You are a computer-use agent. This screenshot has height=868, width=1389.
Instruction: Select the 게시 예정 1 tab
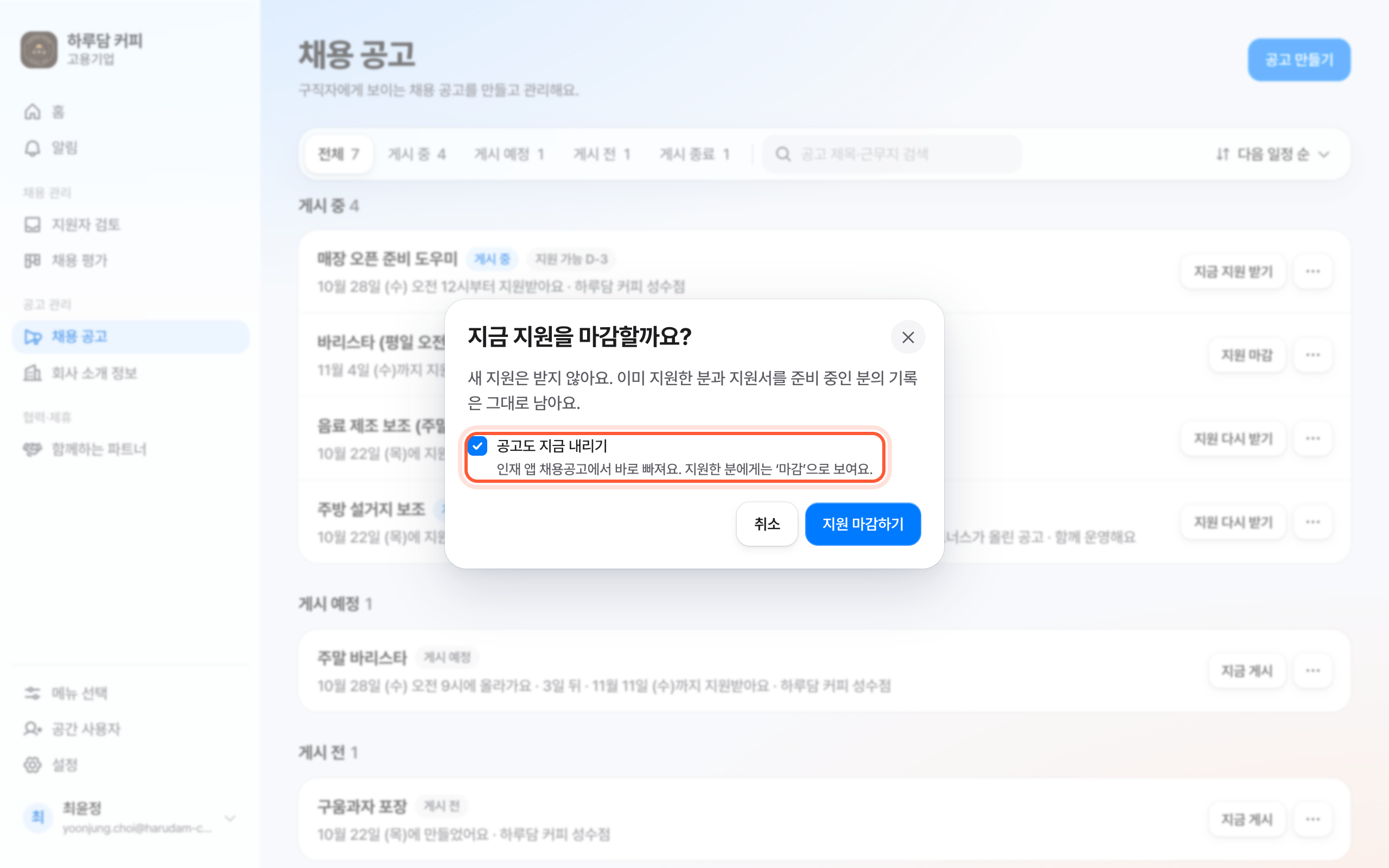[508, 154]
